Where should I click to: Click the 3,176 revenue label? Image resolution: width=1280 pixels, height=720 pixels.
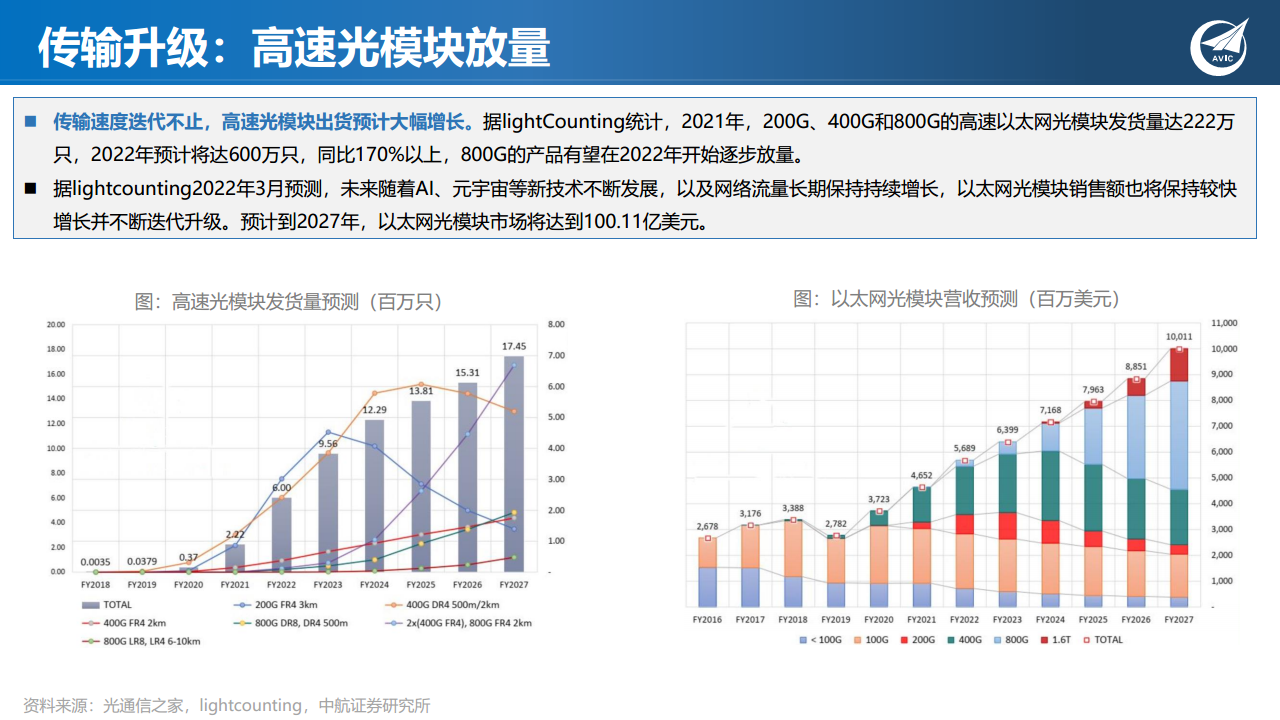(750, 513)
